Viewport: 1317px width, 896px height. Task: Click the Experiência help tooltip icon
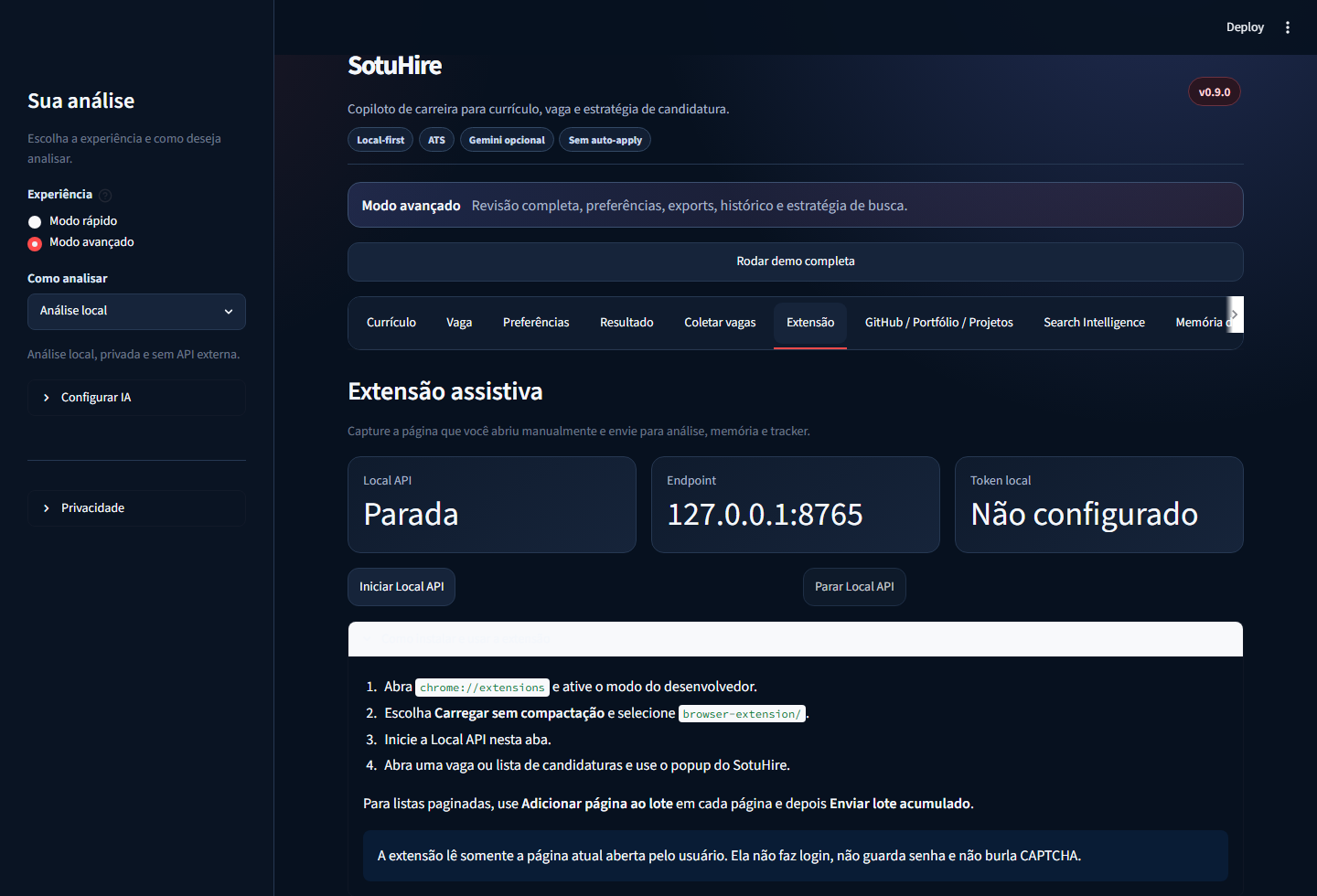tap(105, 195)
